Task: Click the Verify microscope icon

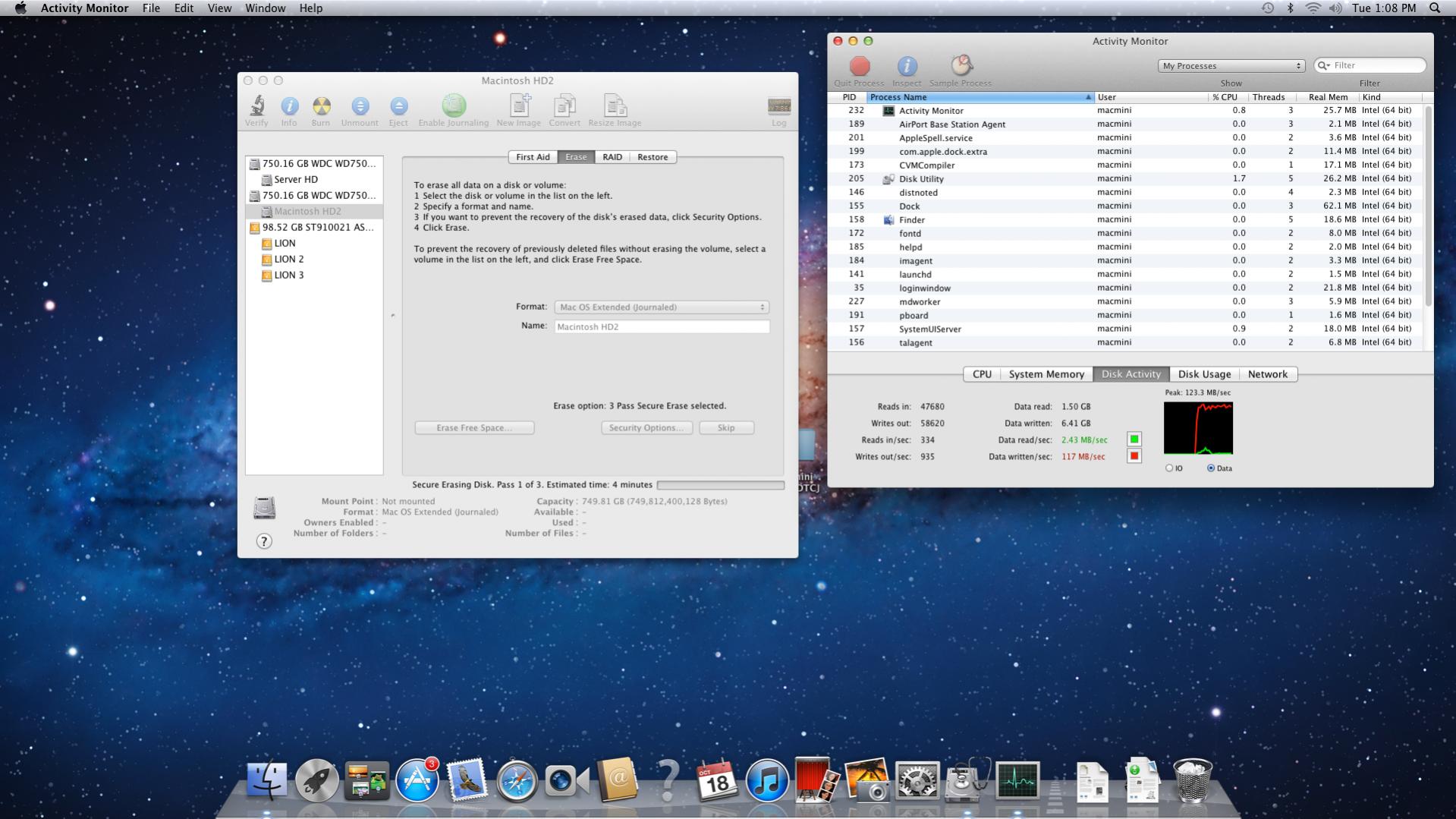Action: (257, 106)
